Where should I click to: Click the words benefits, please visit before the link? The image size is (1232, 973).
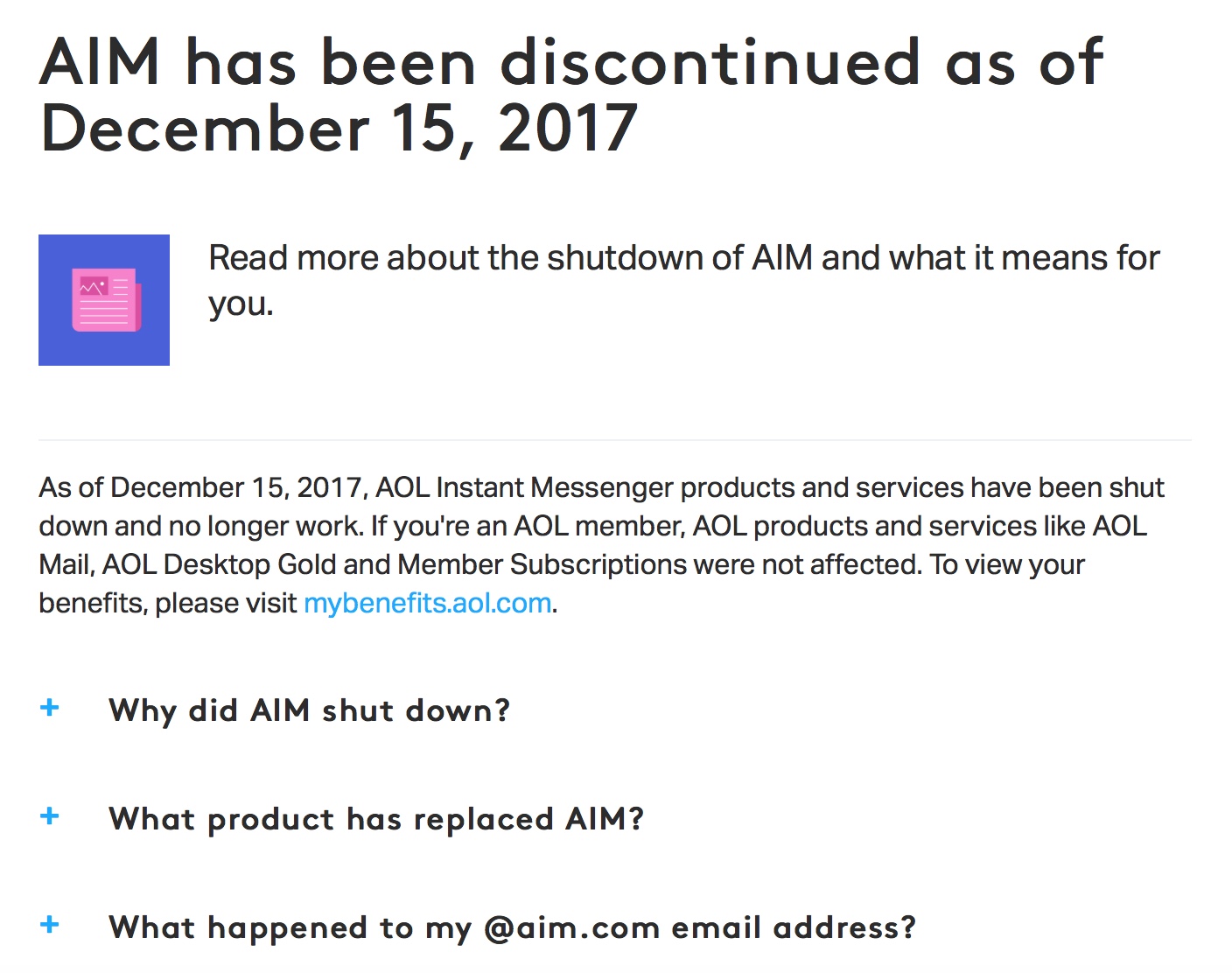pyautogui.click(x=168, y=603)
